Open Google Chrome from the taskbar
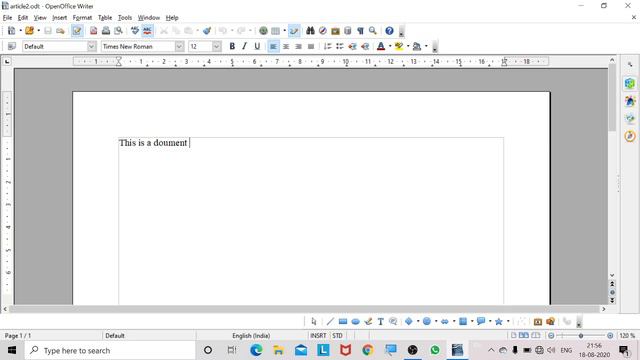The image size is (640, 360). coord(368,350)
